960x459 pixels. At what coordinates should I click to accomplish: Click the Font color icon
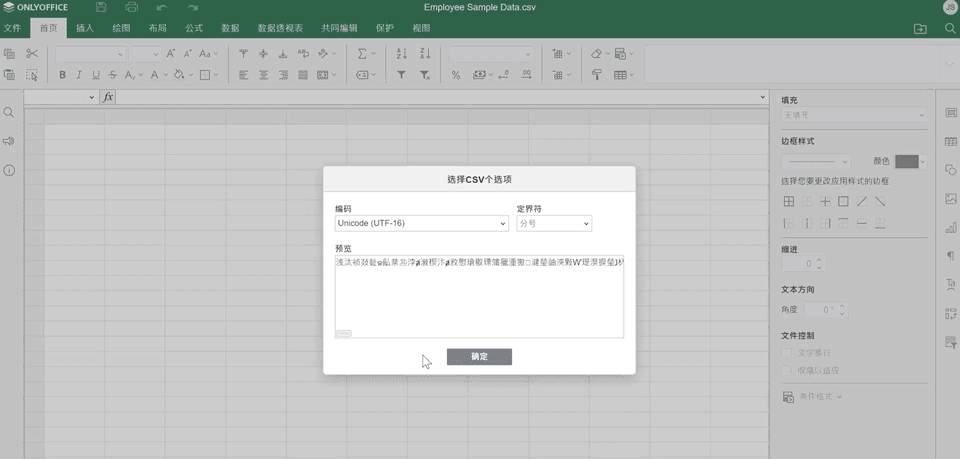click(x=155, y=75)
